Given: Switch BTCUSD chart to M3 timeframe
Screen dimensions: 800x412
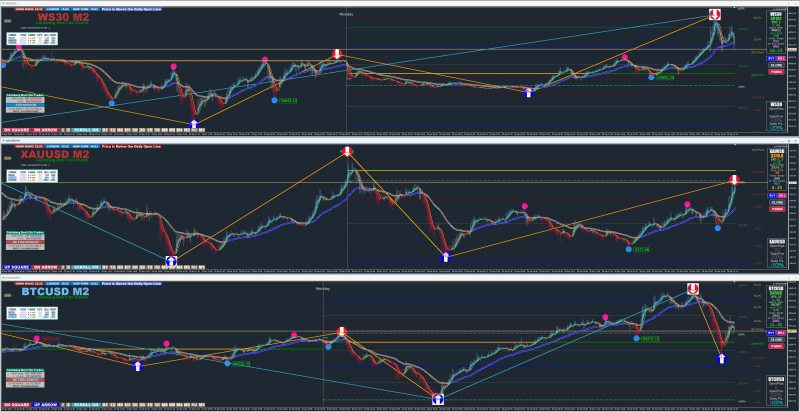Looking at the screenshot, I should [187, 403].
